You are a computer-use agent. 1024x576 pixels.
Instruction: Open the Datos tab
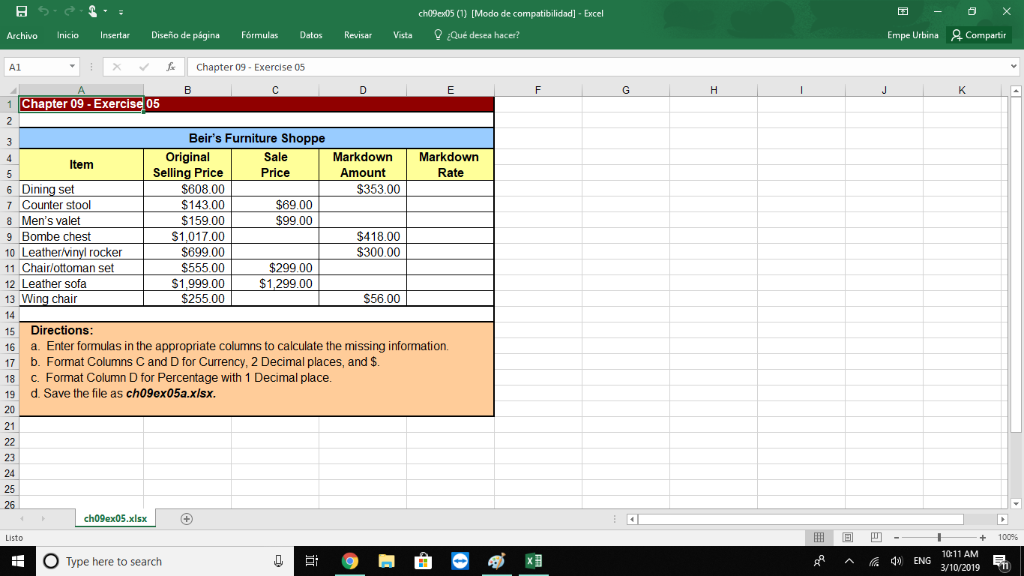(x=311, y=35)
